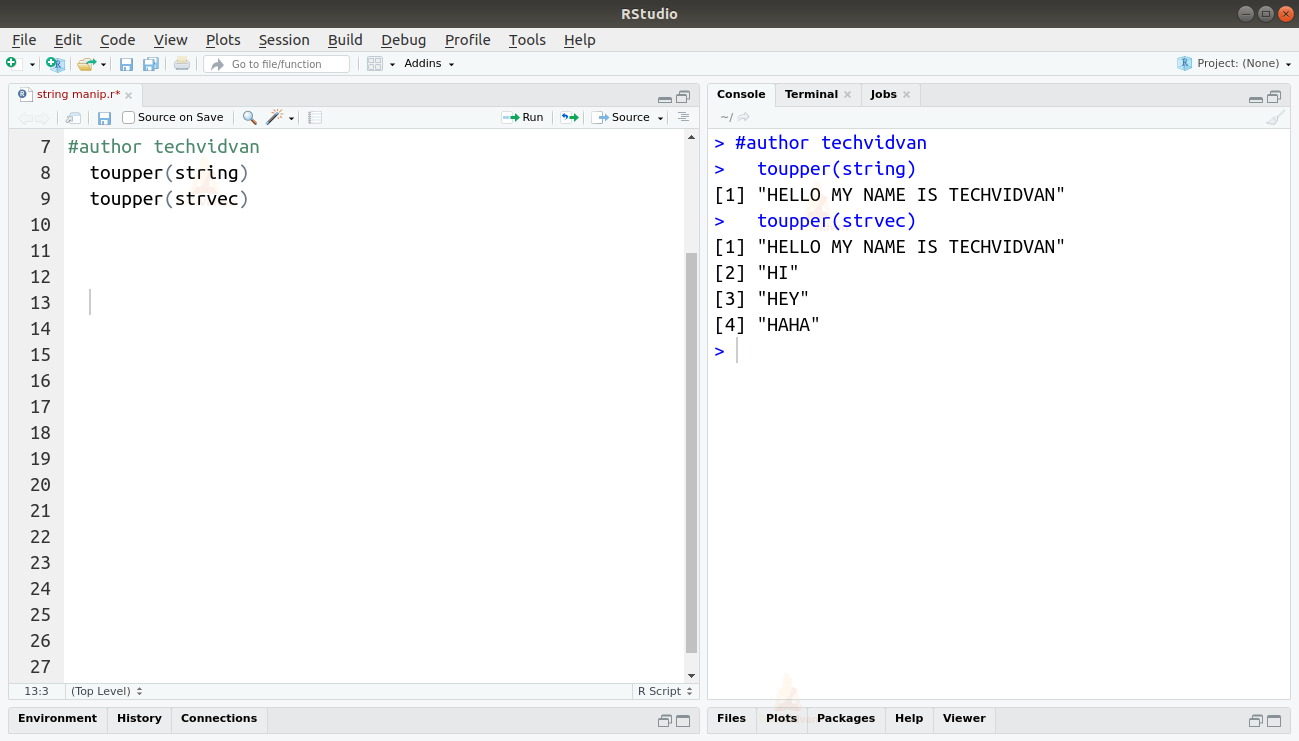Create a new project using the toolbar icon

pyautogui.click(x=53, y=63)
